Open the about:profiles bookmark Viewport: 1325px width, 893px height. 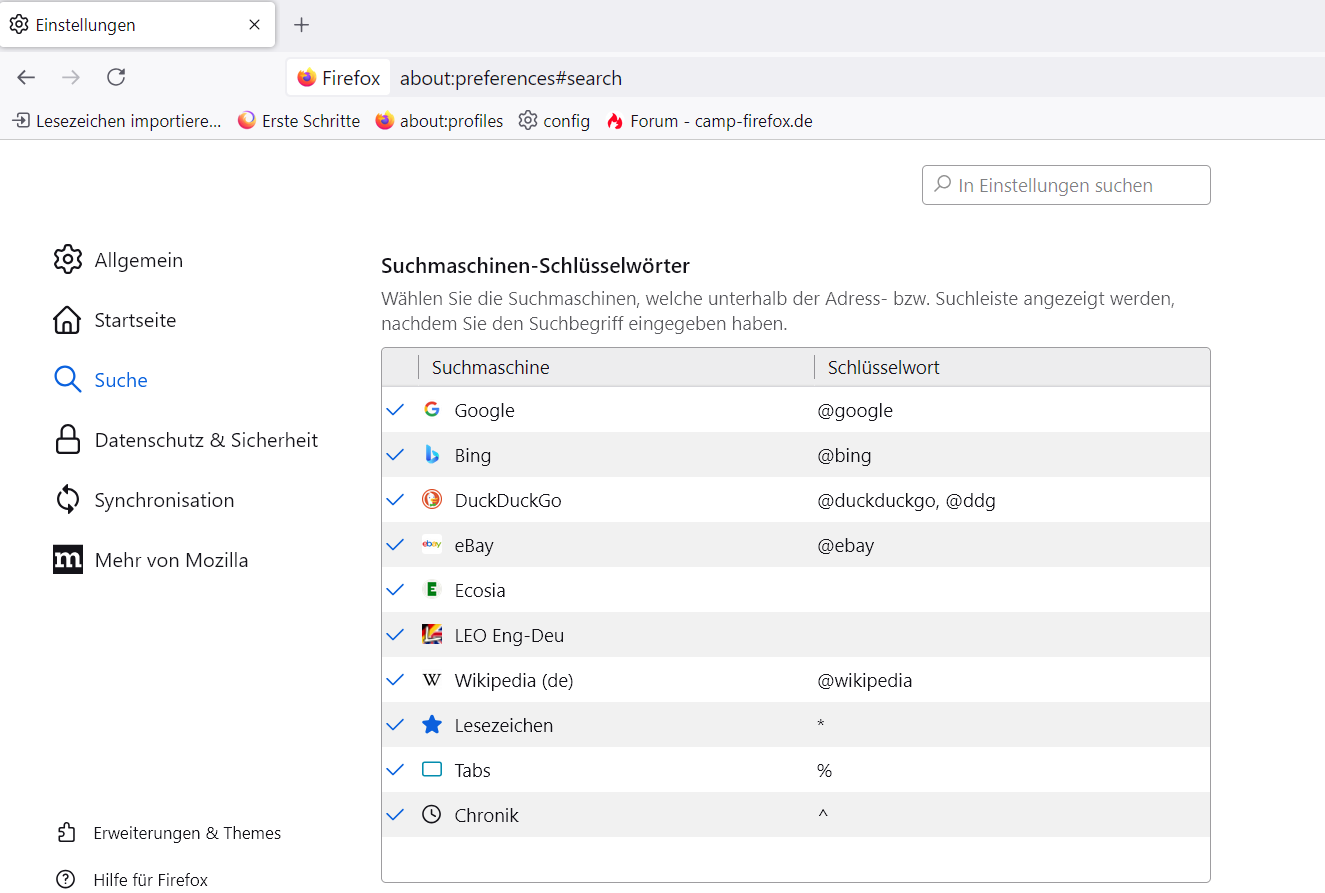[440, 121]
